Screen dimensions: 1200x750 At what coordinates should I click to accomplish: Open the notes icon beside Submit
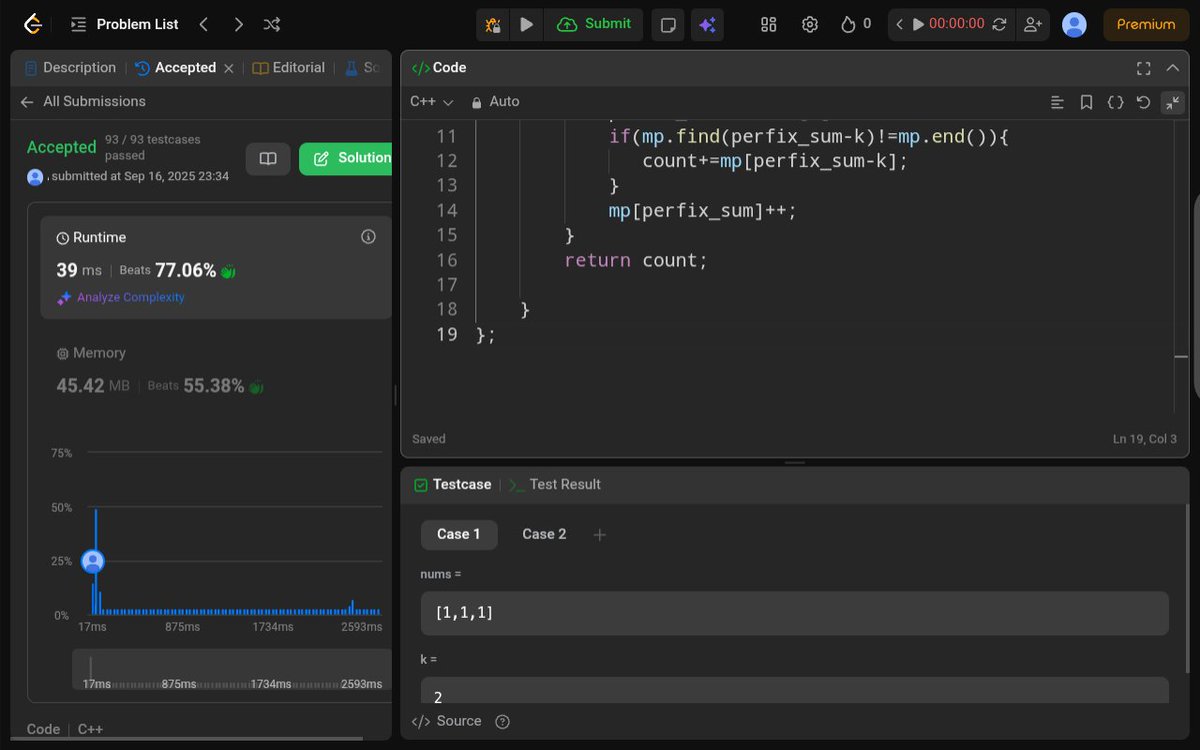(667, 24)
